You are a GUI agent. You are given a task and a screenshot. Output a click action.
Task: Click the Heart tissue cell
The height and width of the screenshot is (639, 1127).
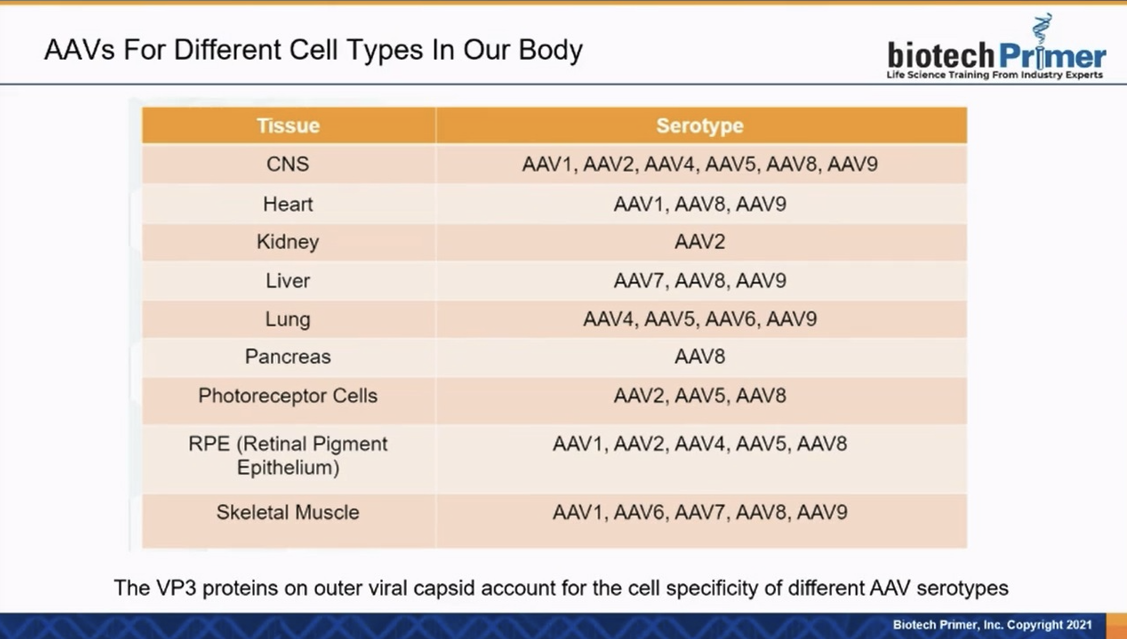tap(288, 204)
